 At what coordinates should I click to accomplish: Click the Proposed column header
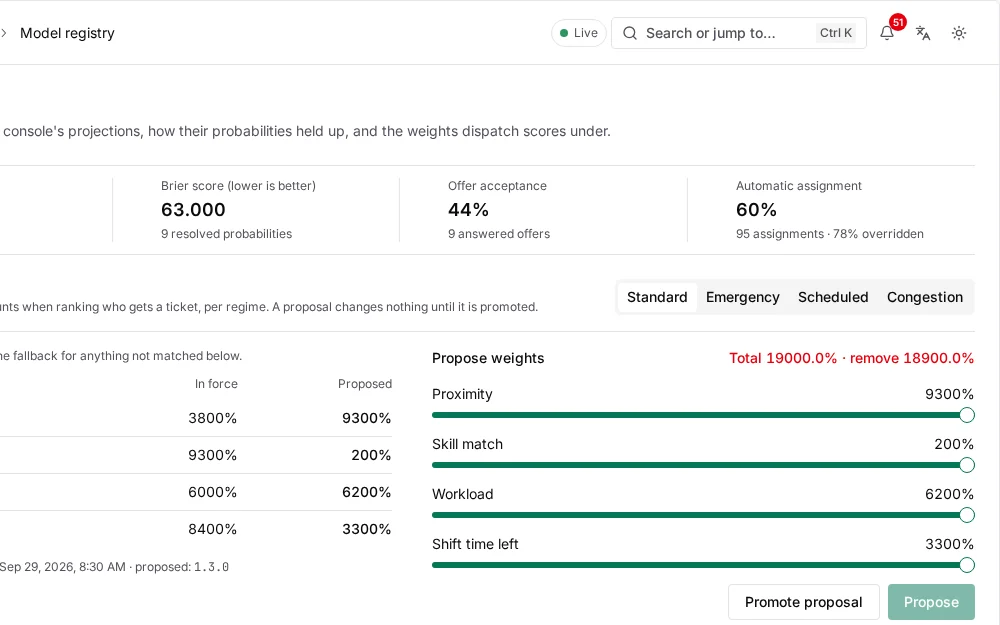pos(365,384)
